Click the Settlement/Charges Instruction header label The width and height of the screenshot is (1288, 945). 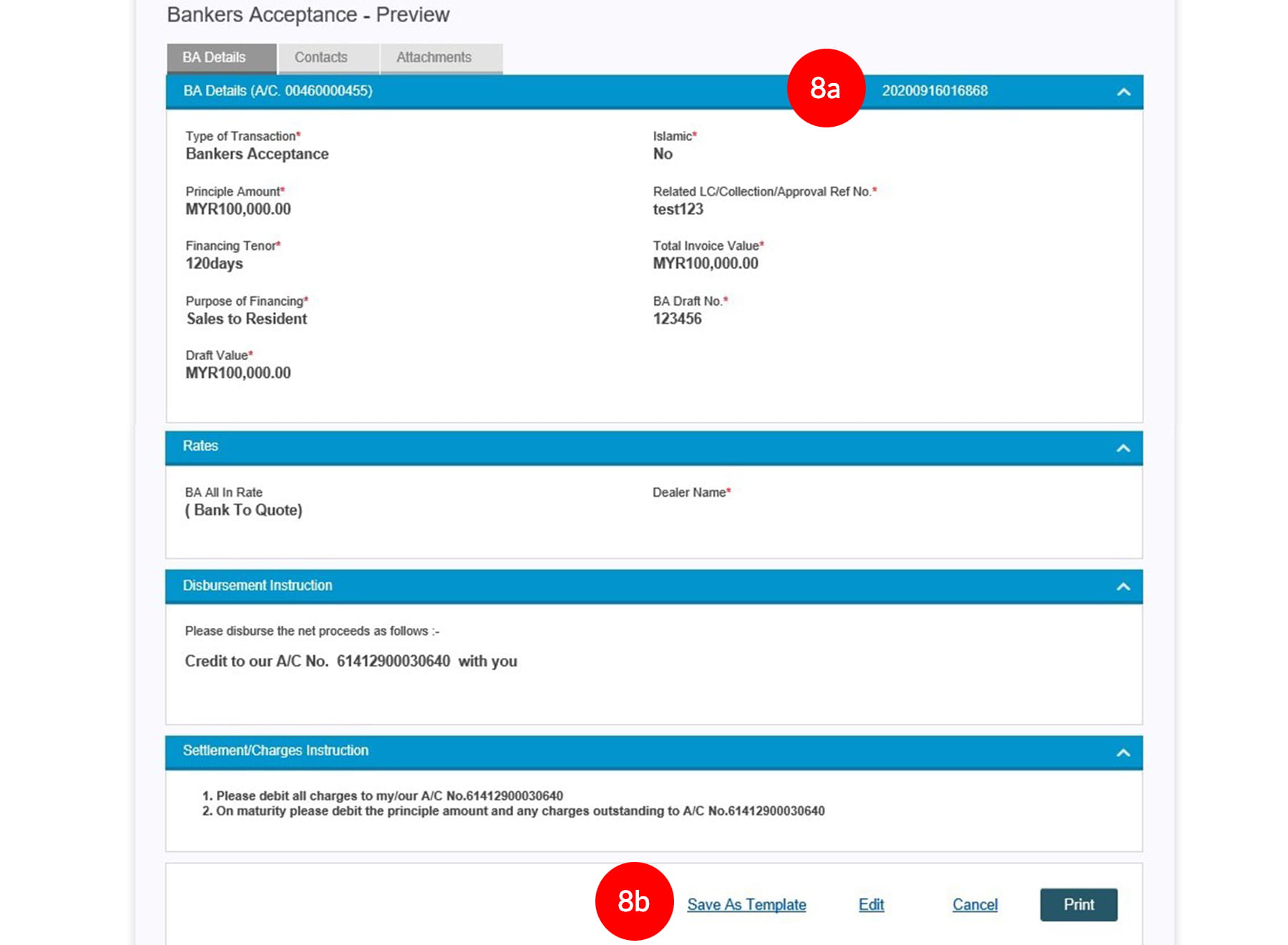click(x=275, y=750)
